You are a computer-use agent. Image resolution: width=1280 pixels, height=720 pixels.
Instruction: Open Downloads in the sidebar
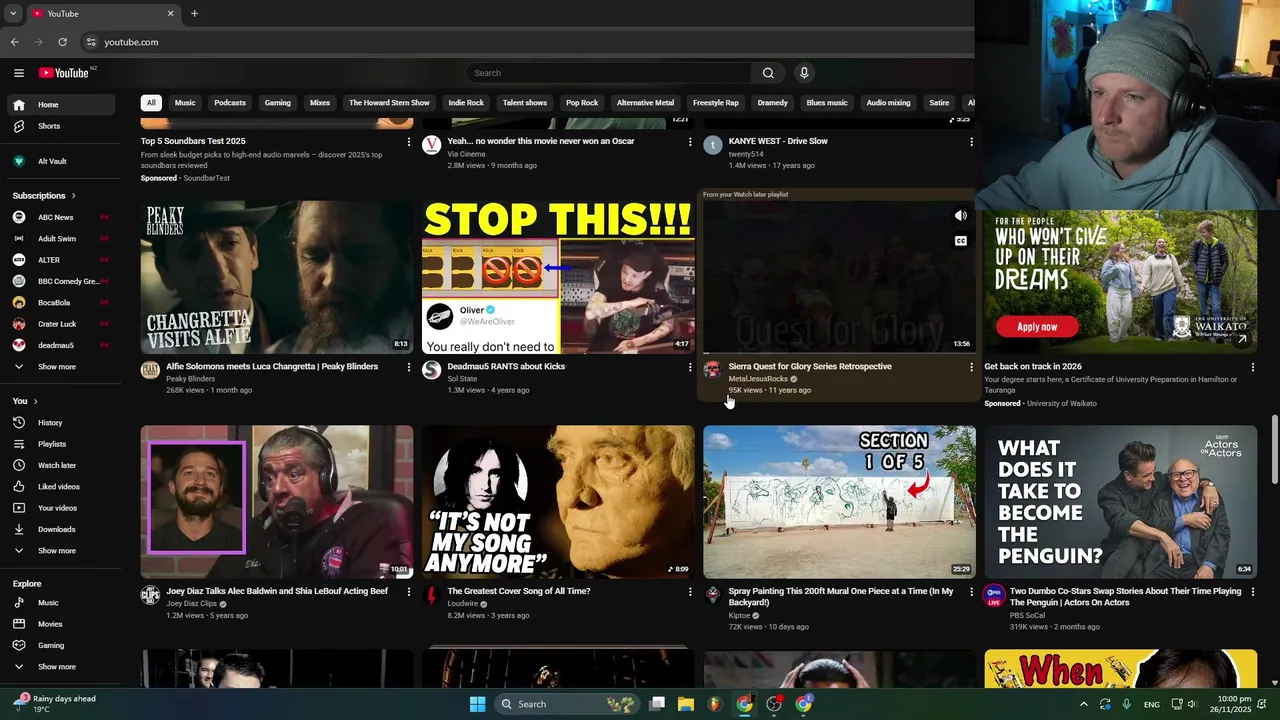click(x=60, y=529)
